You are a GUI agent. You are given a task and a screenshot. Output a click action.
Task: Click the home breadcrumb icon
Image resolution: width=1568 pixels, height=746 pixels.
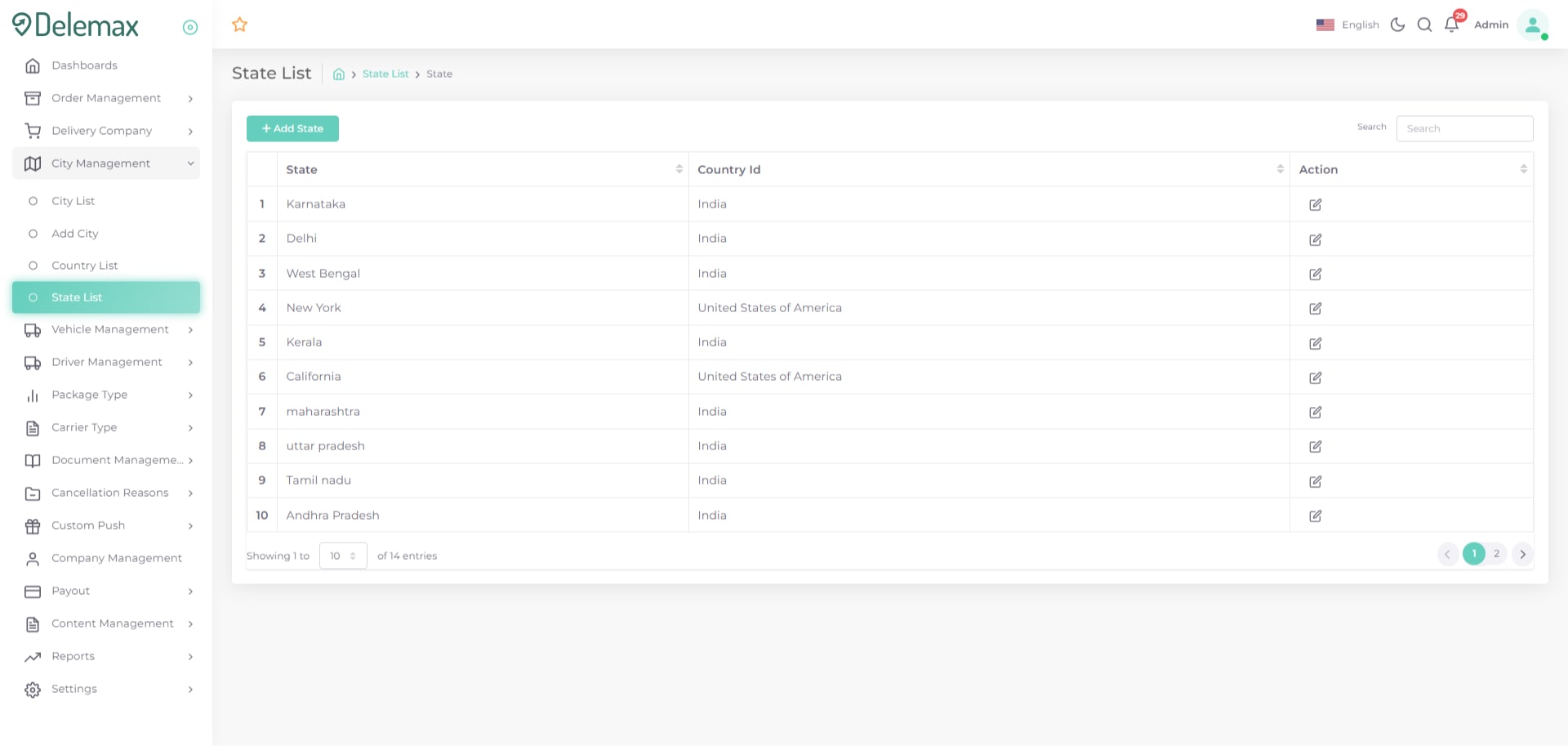pyautogui.click(x=339, y=74)
